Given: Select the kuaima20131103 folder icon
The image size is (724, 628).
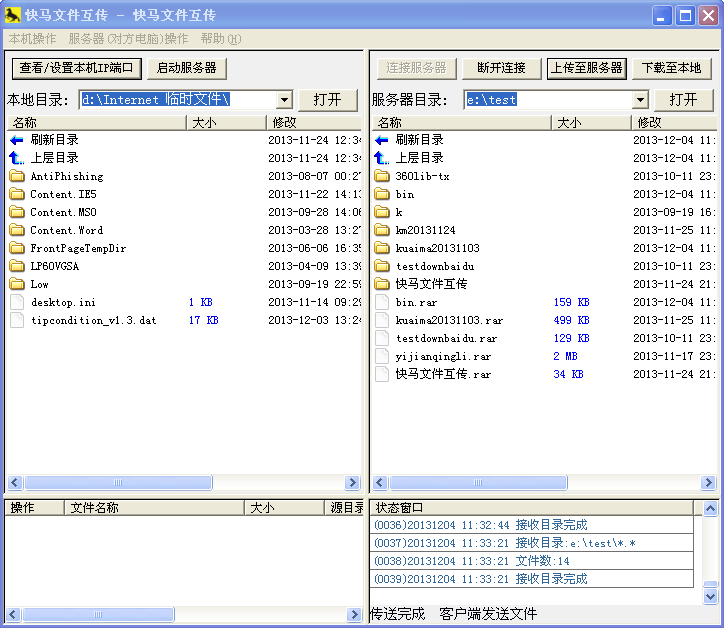Looking at the screenshot, I should (381, 248).
